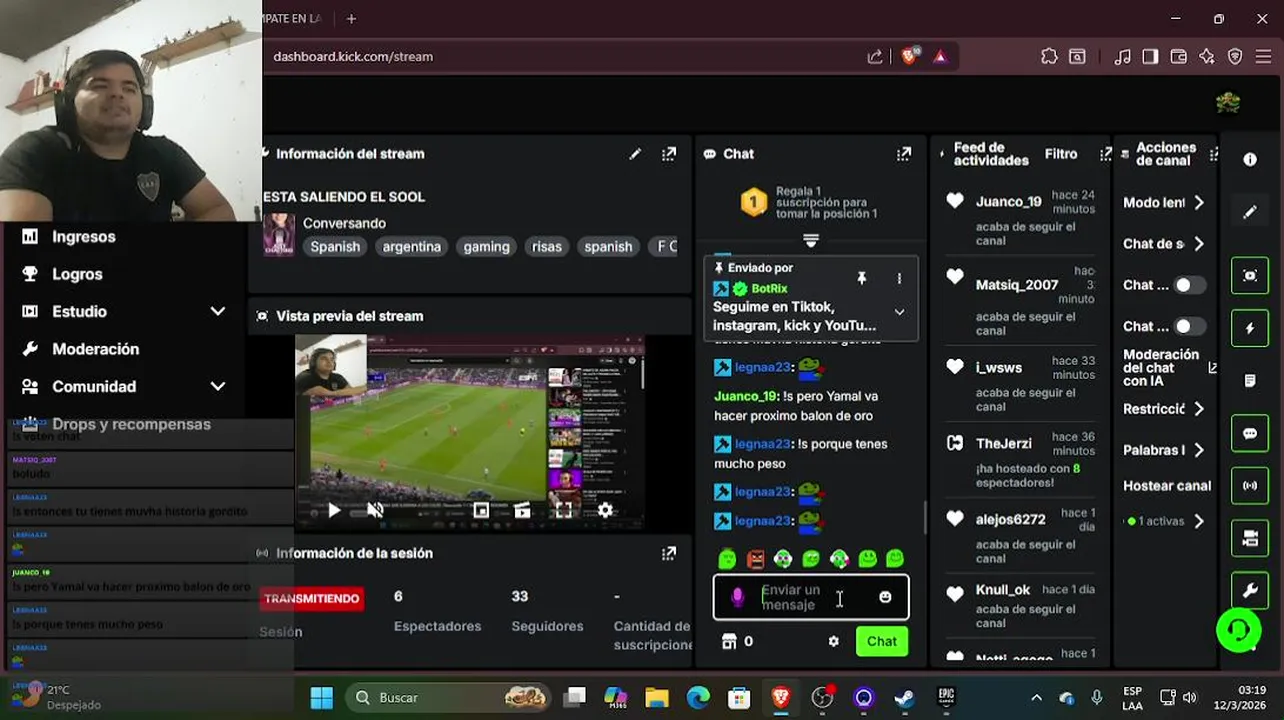The width and height of the screenshot is (1284, 720).
Task: Open the chat shop icon showing 0
Action: point(738,641)
